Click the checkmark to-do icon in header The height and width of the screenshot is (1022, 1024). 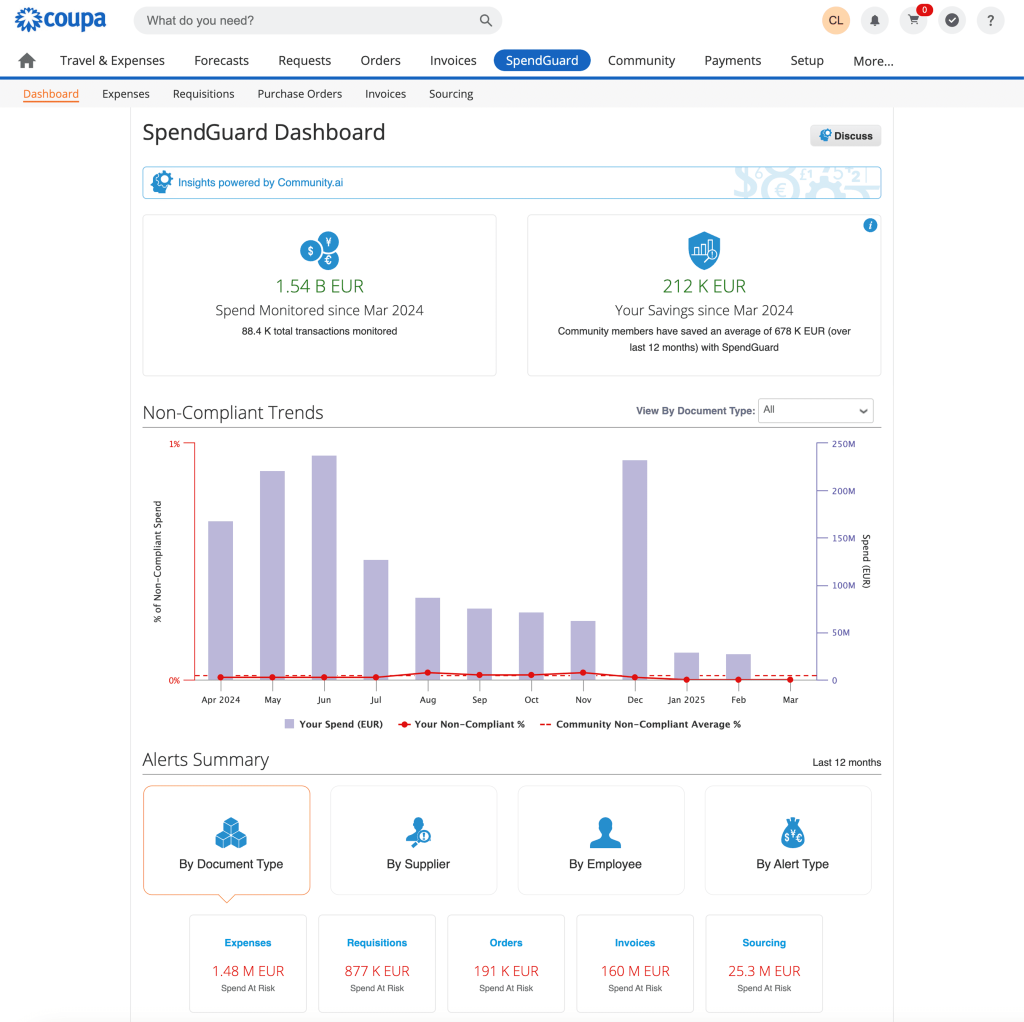coord(952,20)
